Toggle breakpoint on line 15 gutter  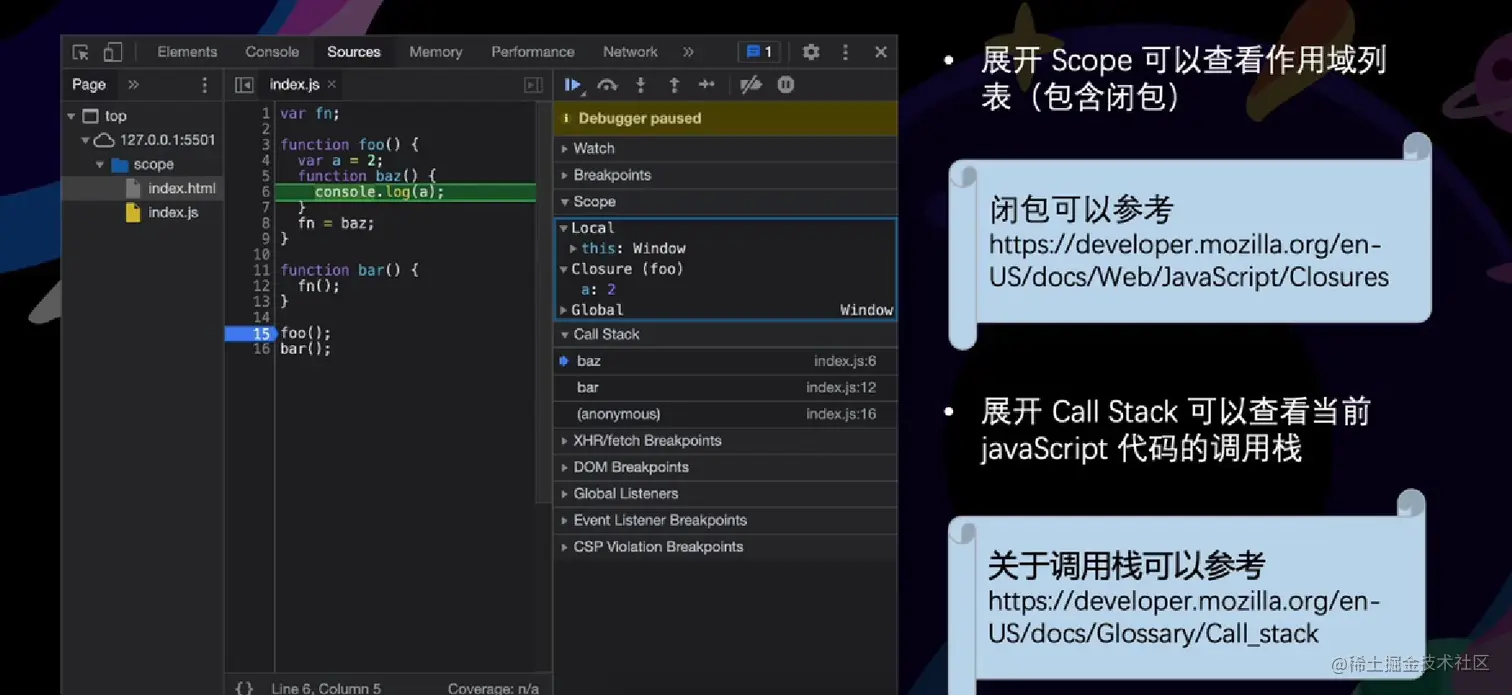click(249, 333)
